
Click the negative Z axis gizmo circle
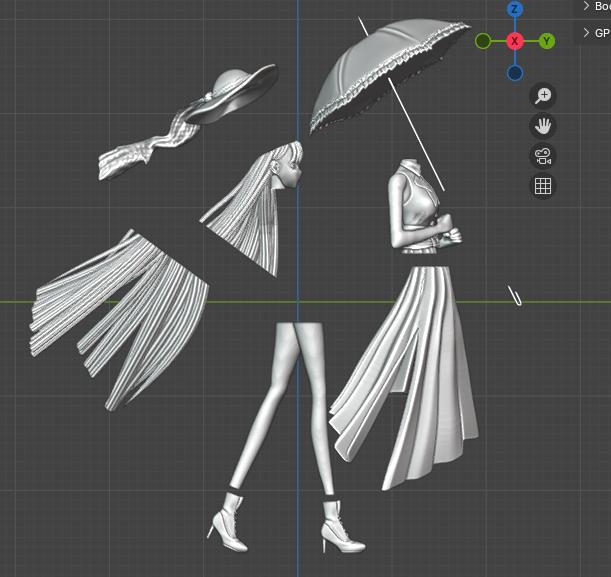(x=515, y=73)
